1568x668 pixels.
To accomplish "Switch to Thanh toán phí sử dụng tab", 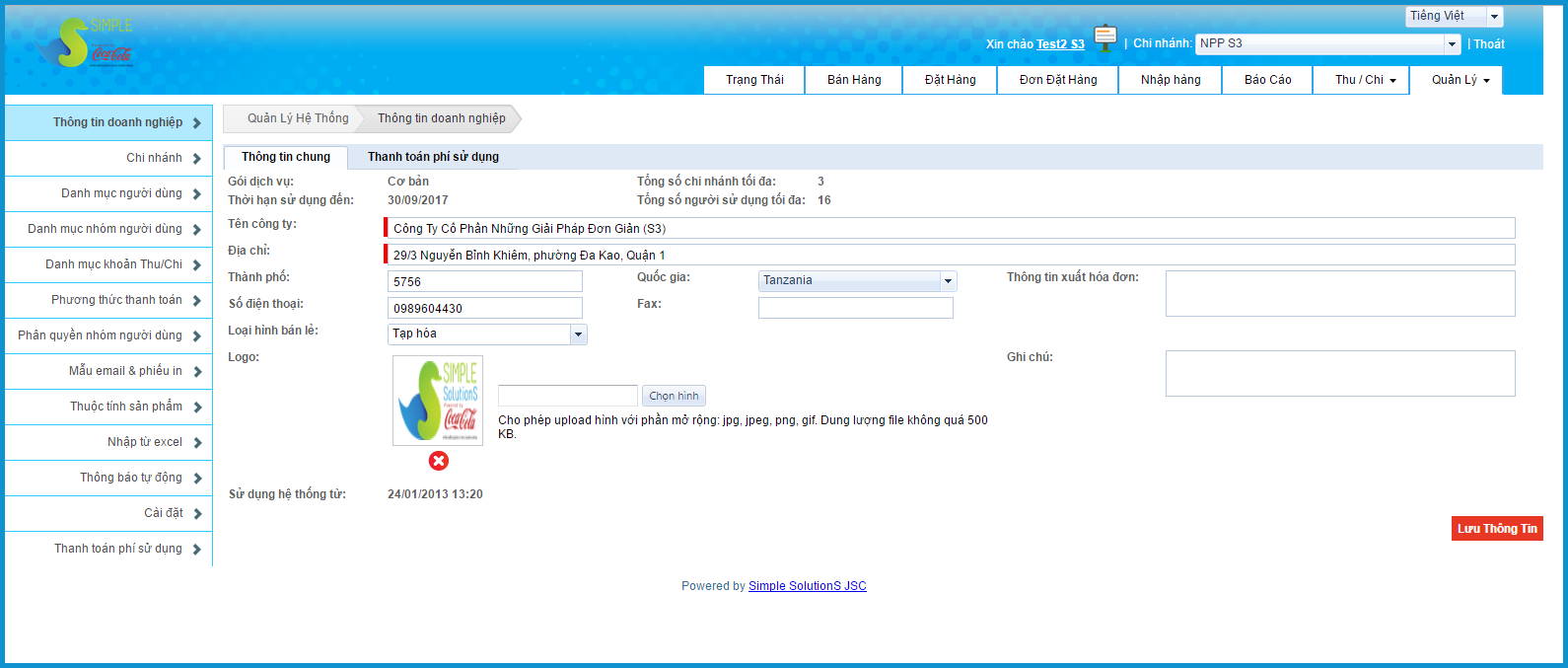I will [433, 157].
